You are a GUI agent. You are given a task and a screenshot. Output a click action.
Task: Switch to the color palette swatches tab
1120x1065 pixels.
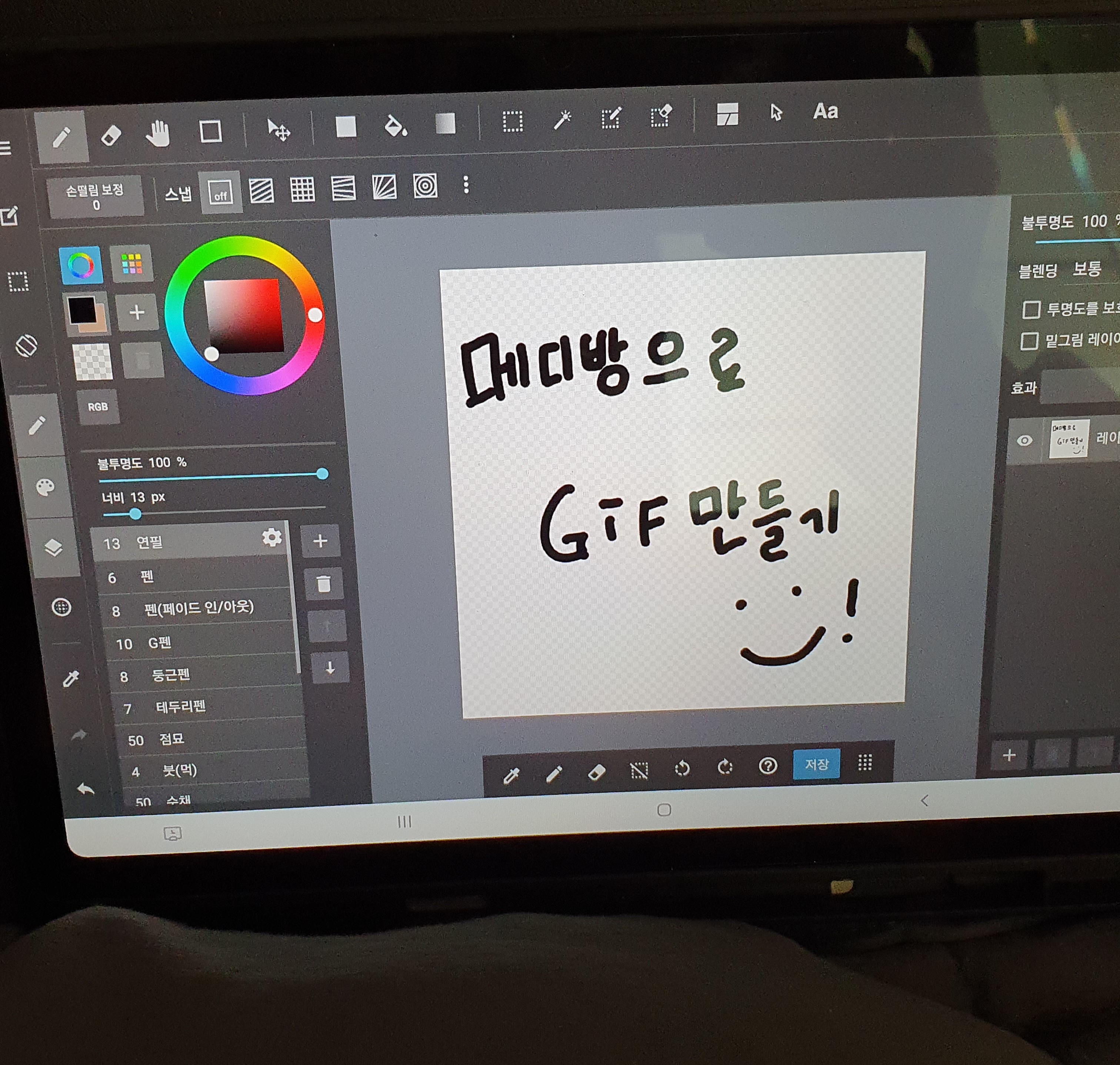(132, 263)
